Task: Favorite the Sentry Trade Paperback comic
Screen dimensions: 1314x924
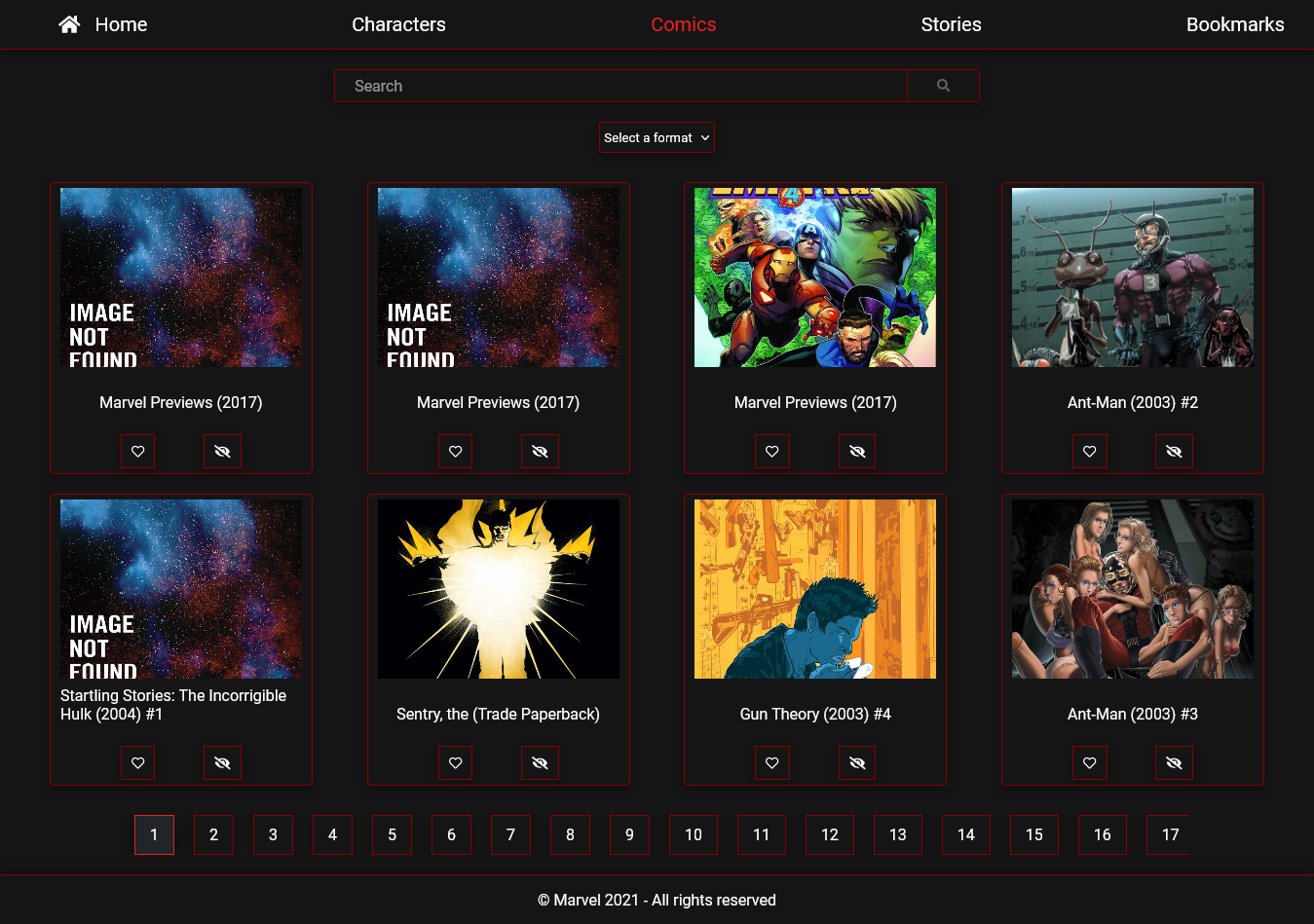Action: [x=455, y=762]
